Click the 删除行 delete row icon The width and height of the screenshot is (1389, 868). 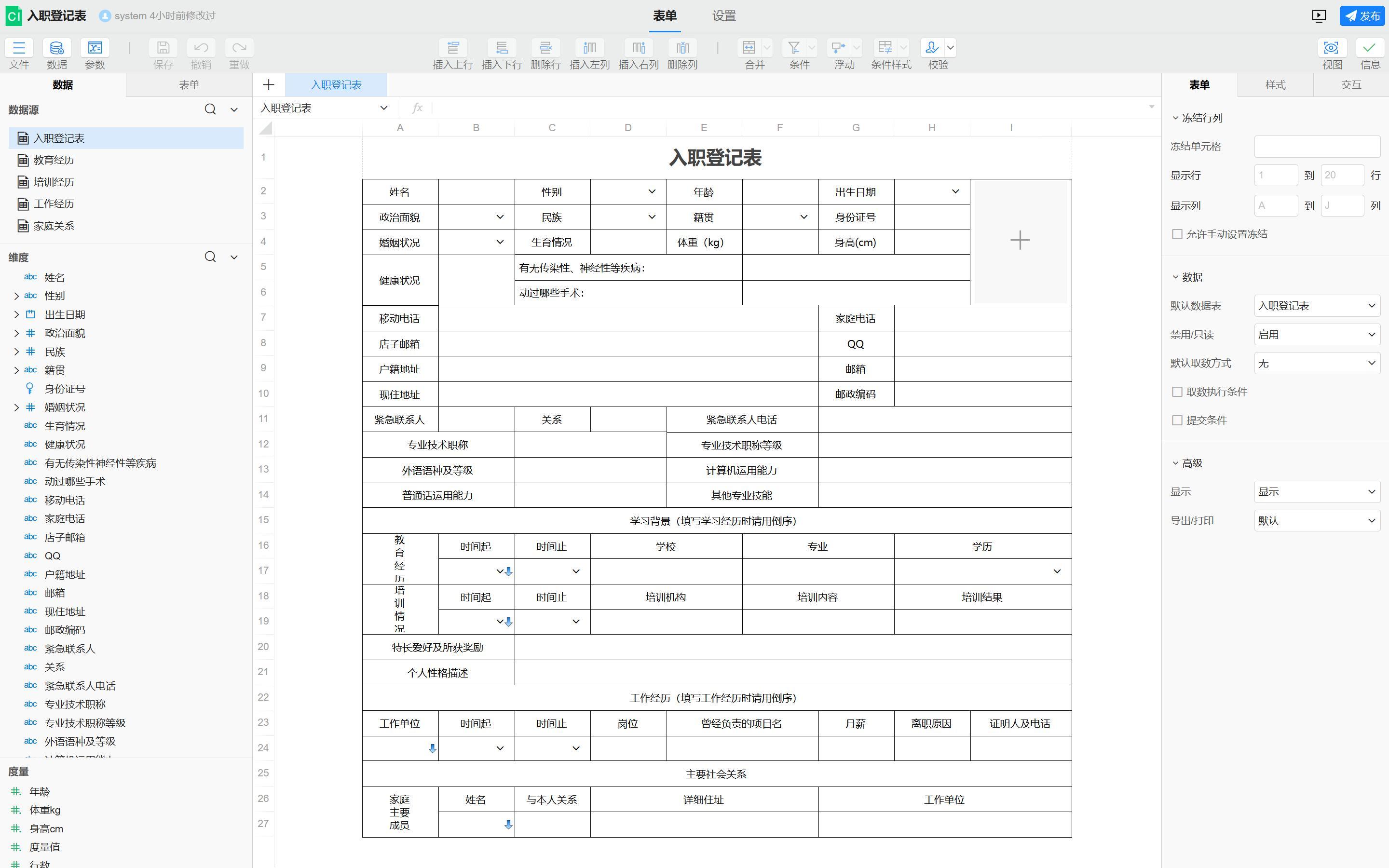pyautogui.click(x=545, y=48)
